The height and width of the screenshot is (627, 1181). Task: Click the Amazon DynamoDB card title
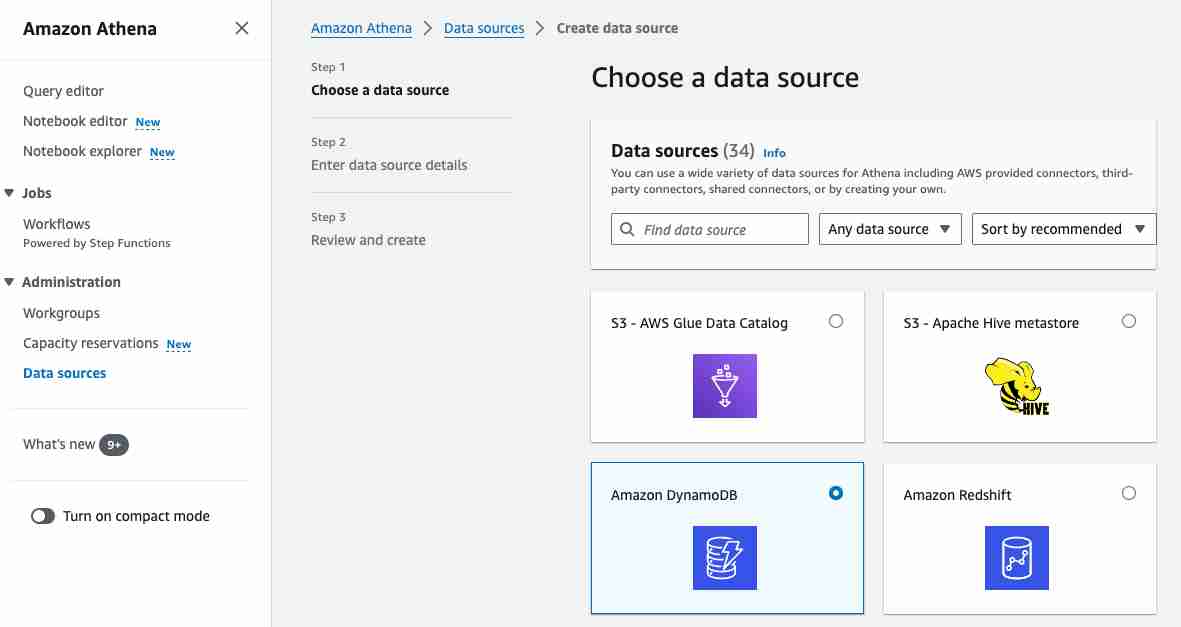(674, 495)
